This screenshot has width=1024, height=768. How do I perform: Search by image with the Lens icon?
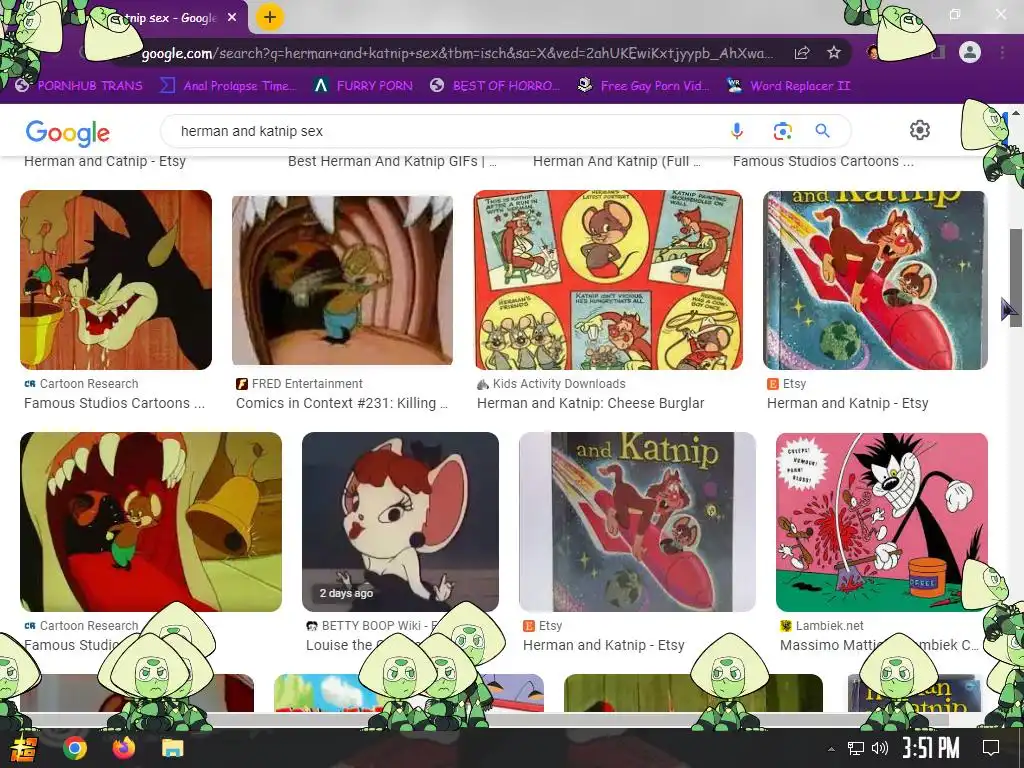[782, 131]
